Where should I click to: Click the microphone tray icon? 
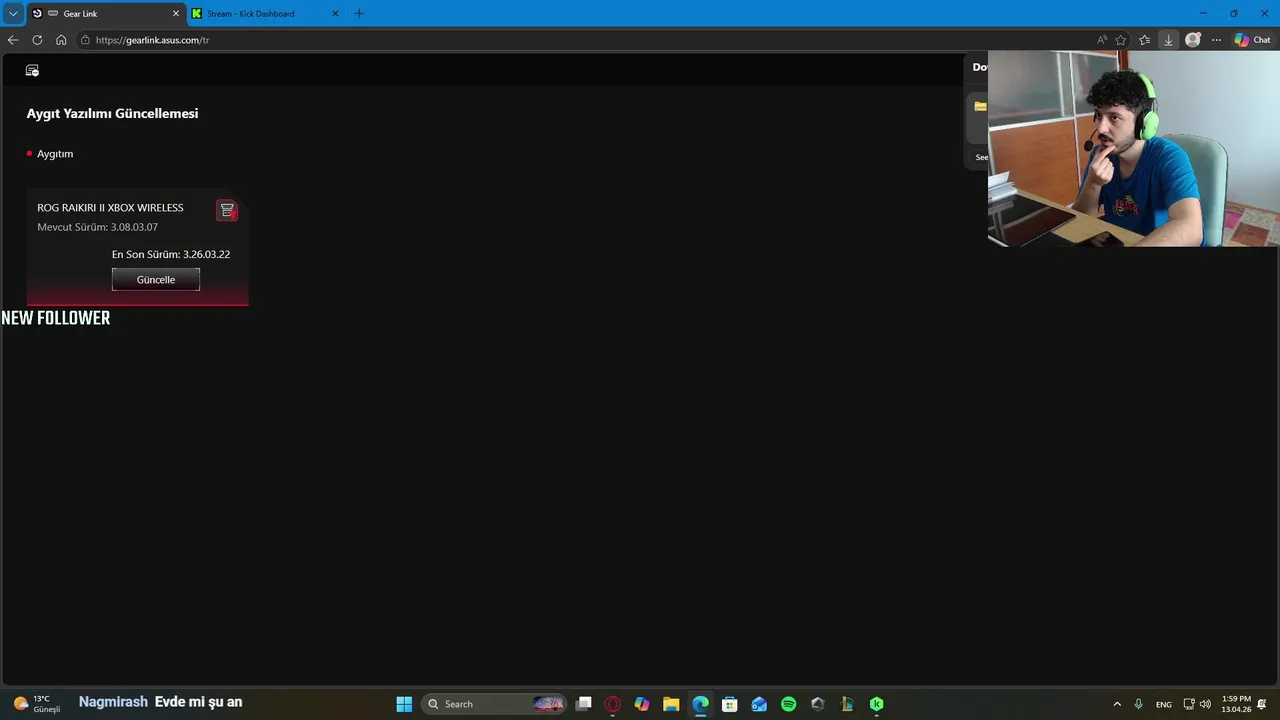[1139, 704]
